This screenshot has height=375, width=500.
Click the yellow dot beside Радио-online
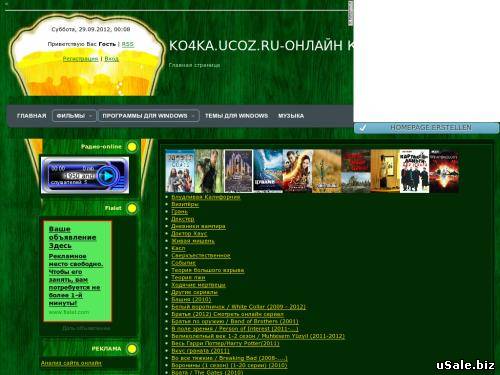point(132,147)
